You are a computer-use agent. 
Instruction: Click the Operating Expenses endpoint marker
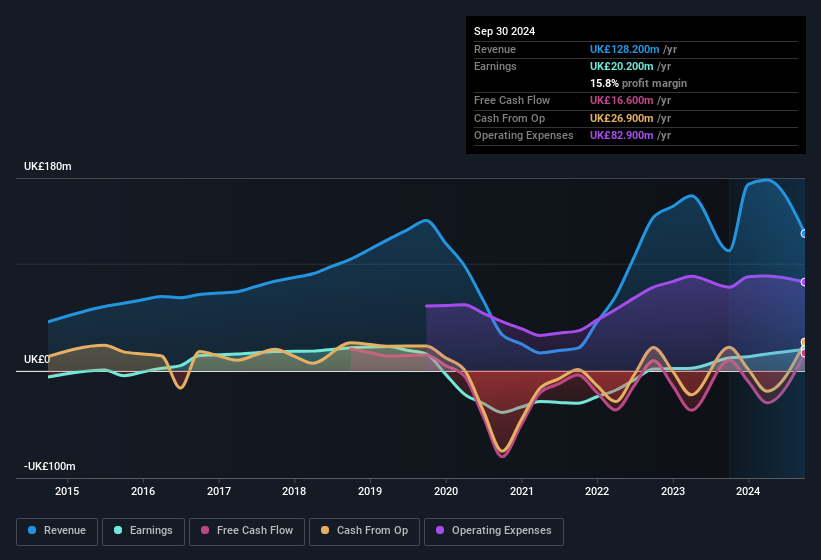[804, 282]
